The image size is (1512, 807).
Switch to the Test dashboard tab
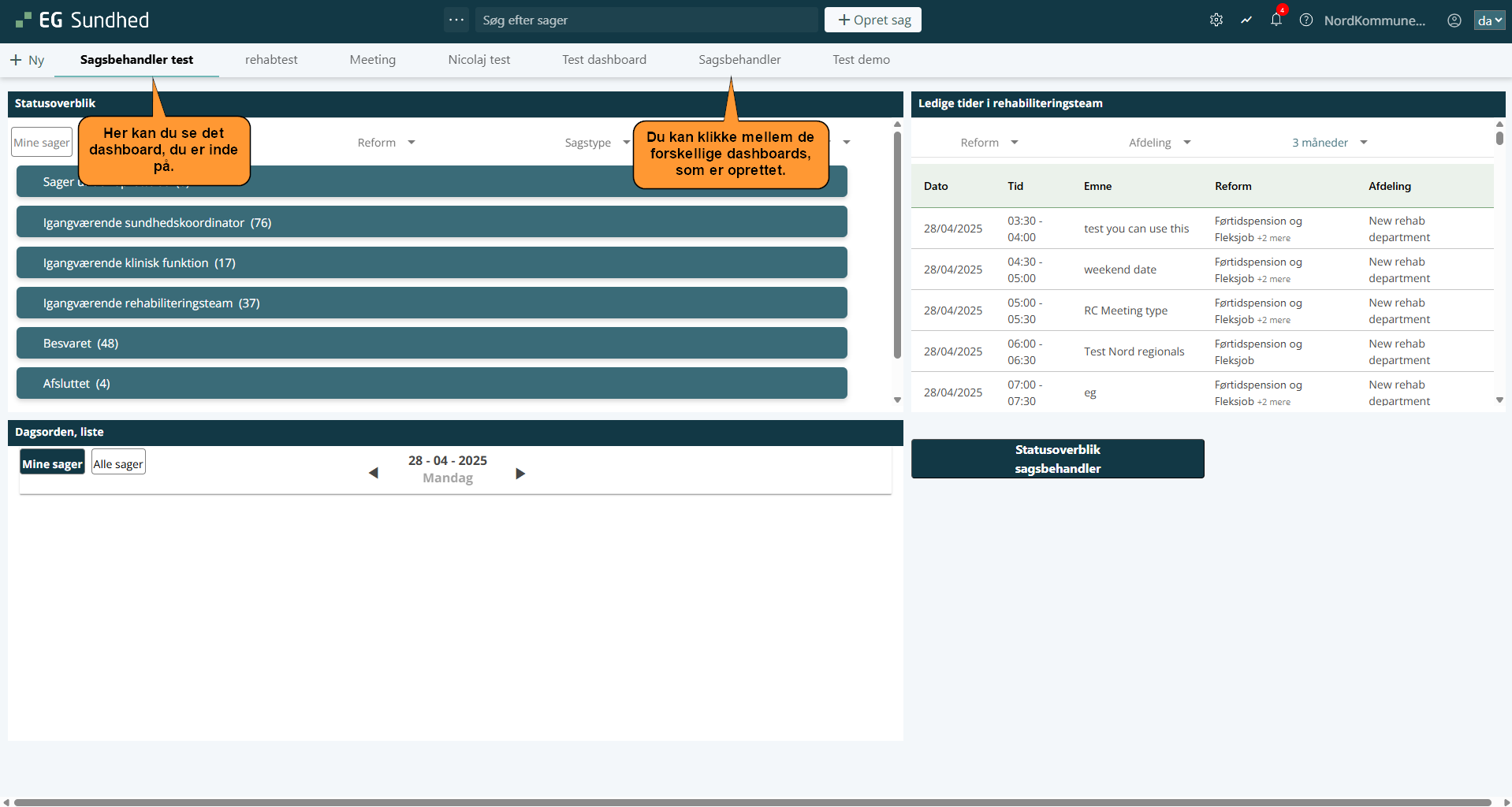pos(604,60)
